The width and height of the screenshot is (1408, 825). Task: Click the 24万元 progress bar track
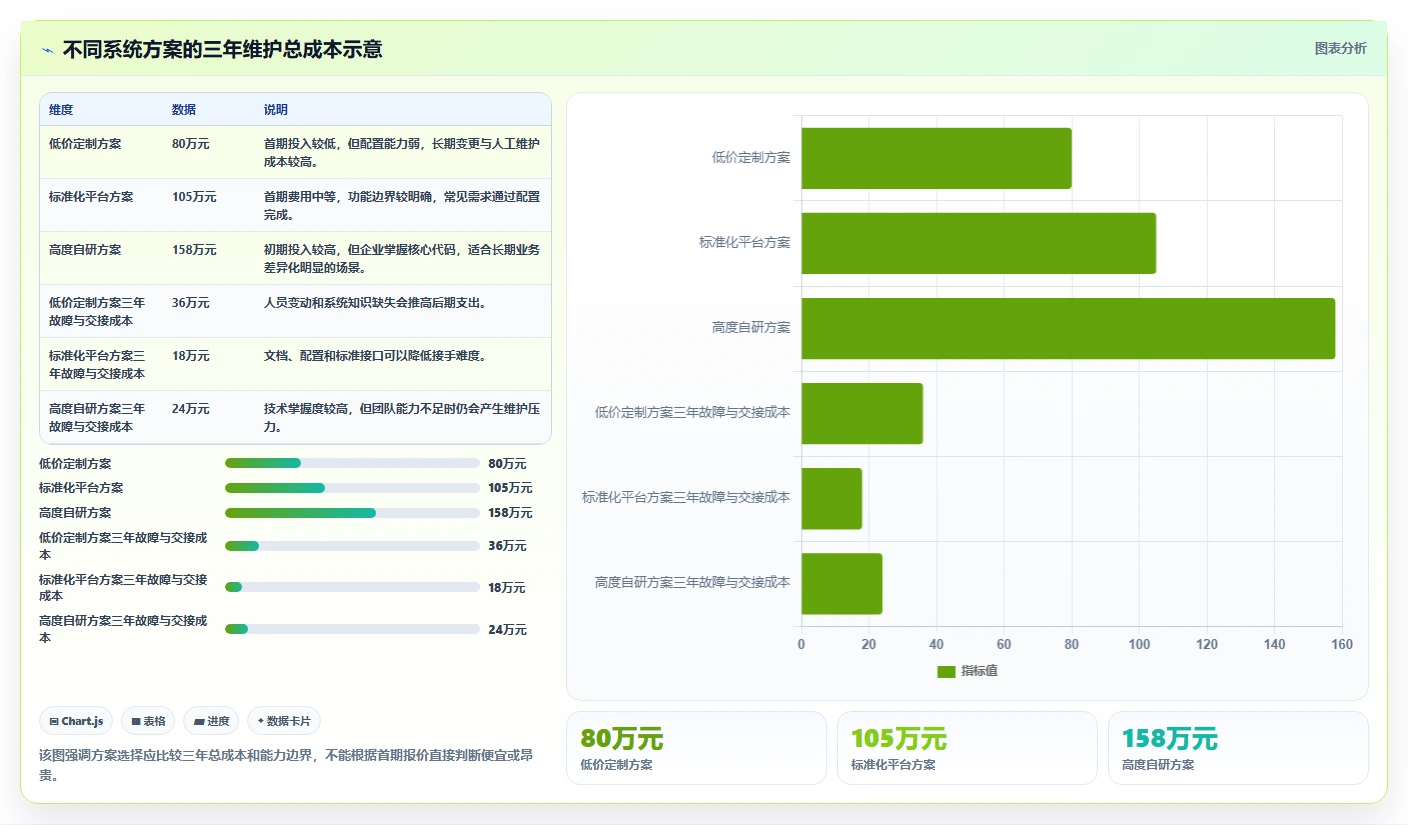(x=352, y=629)
